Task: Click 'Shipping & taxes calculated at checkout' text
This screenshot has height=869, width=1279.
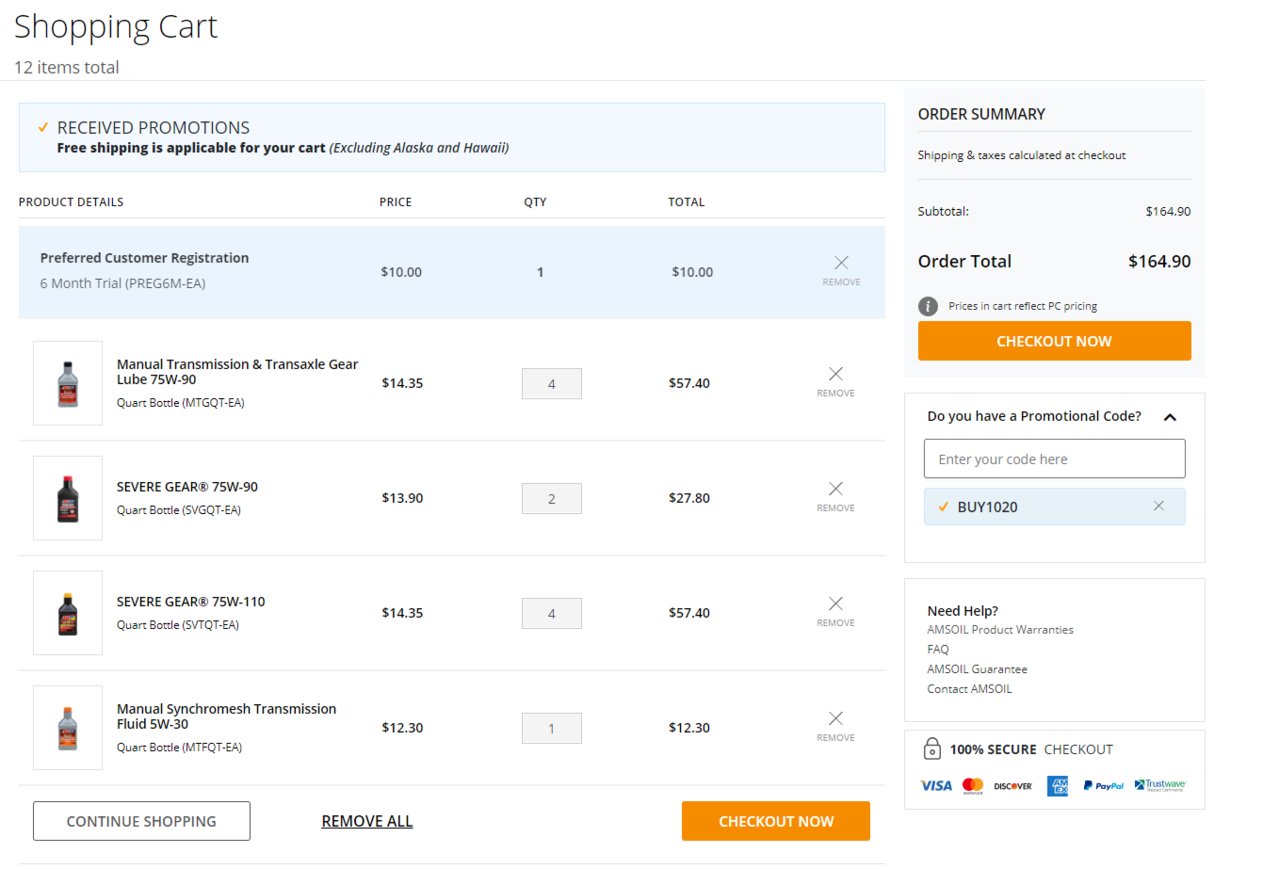Action: (1022, 155)
